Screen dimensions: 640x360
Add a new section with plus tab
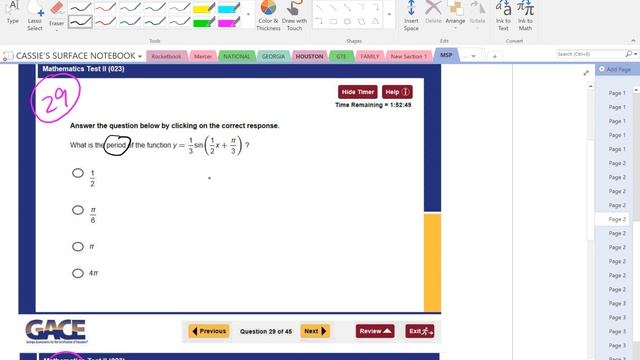pyautogui.click(x=494, y=56)
